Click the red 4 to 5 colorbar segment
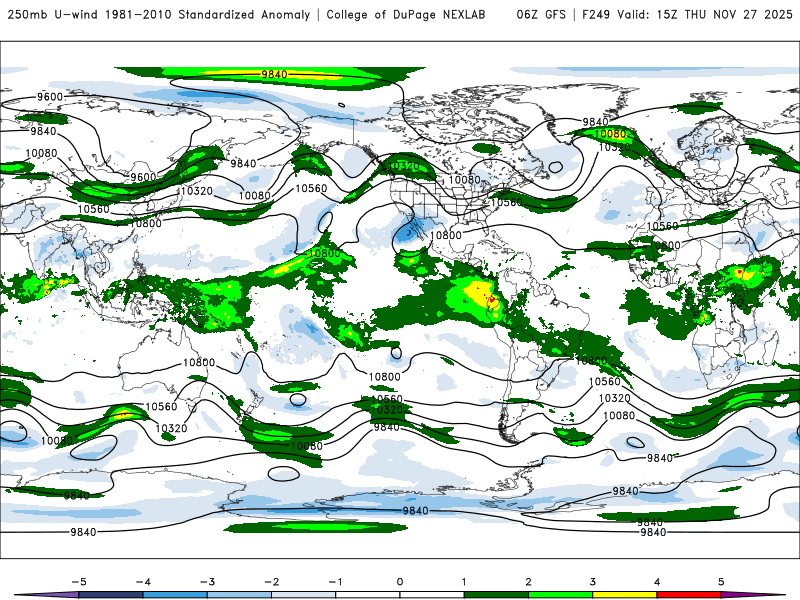The width and height of the screenshot is (800, 600). [689, 595]
